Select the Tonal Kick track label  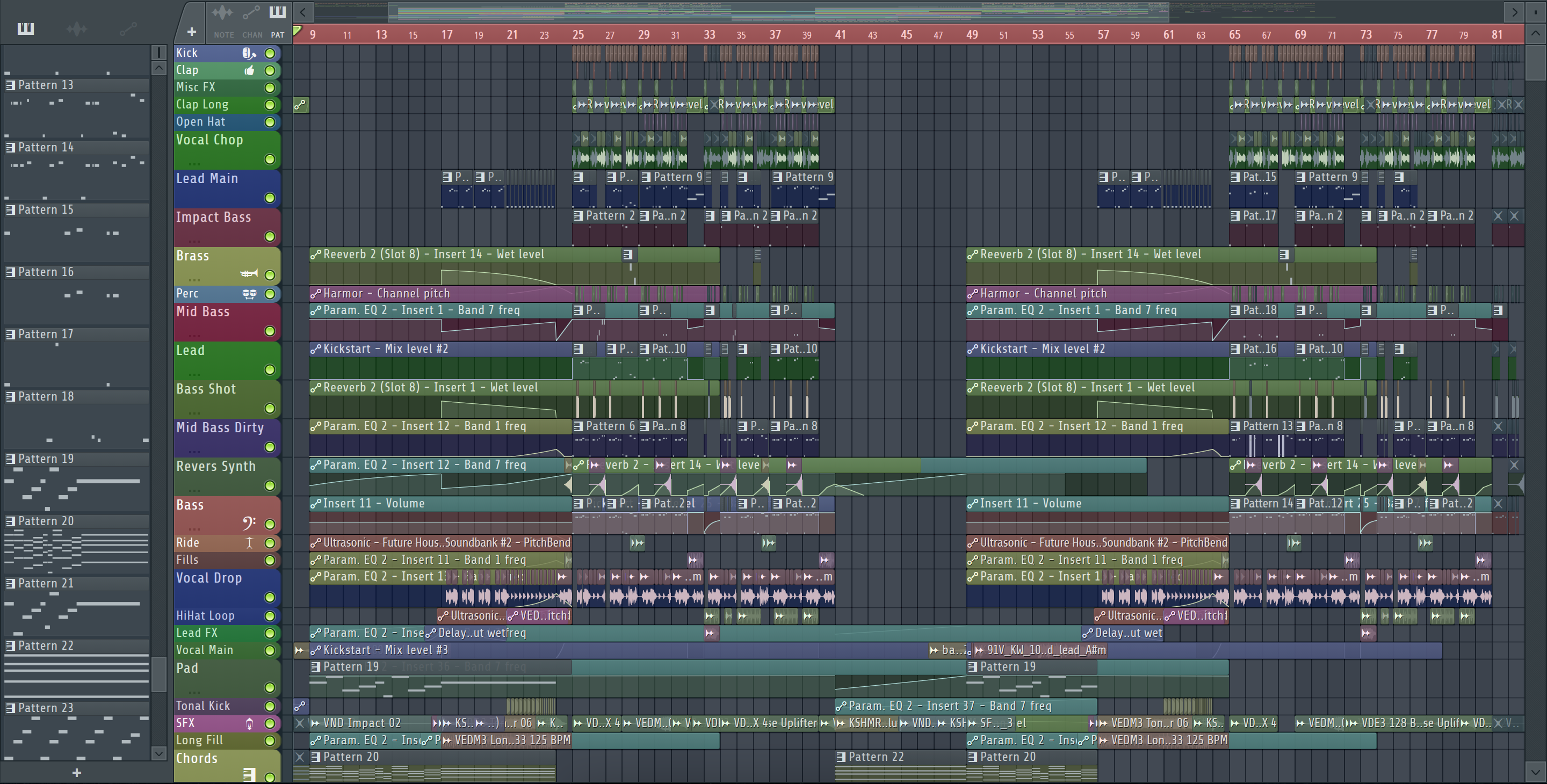pos(203,706)
